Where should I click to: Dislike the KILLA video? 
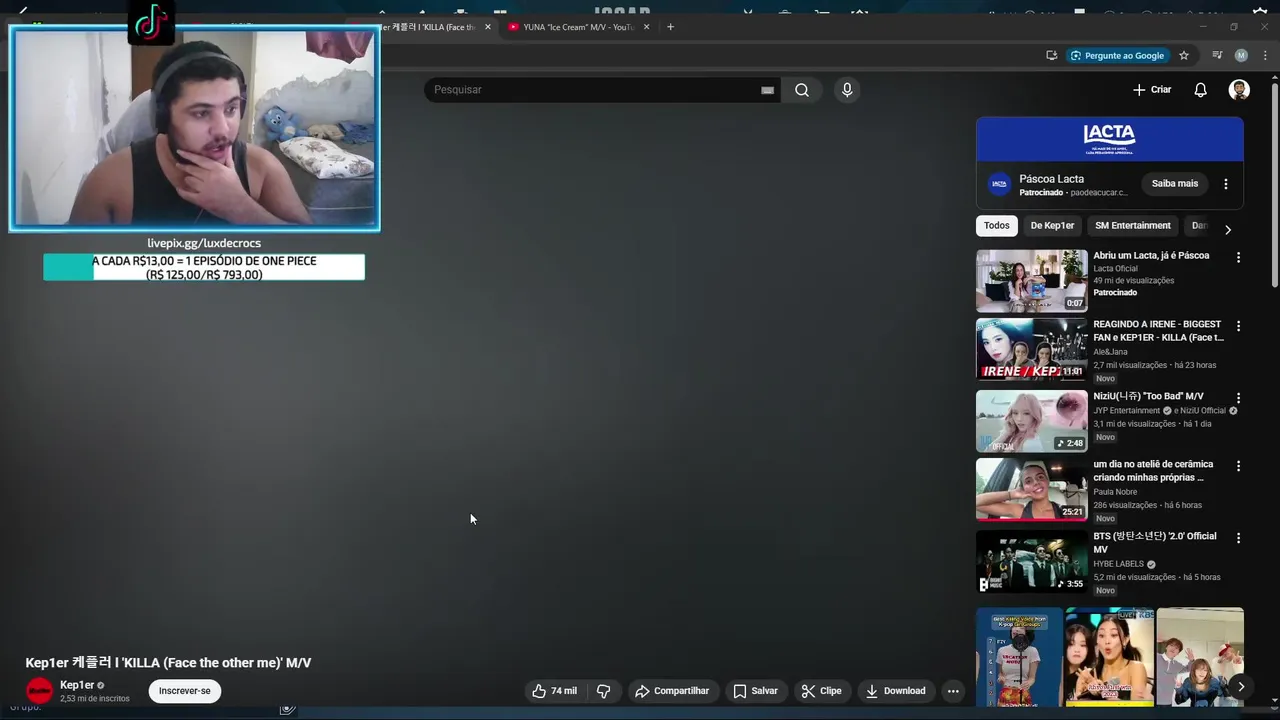click(603, 691)
